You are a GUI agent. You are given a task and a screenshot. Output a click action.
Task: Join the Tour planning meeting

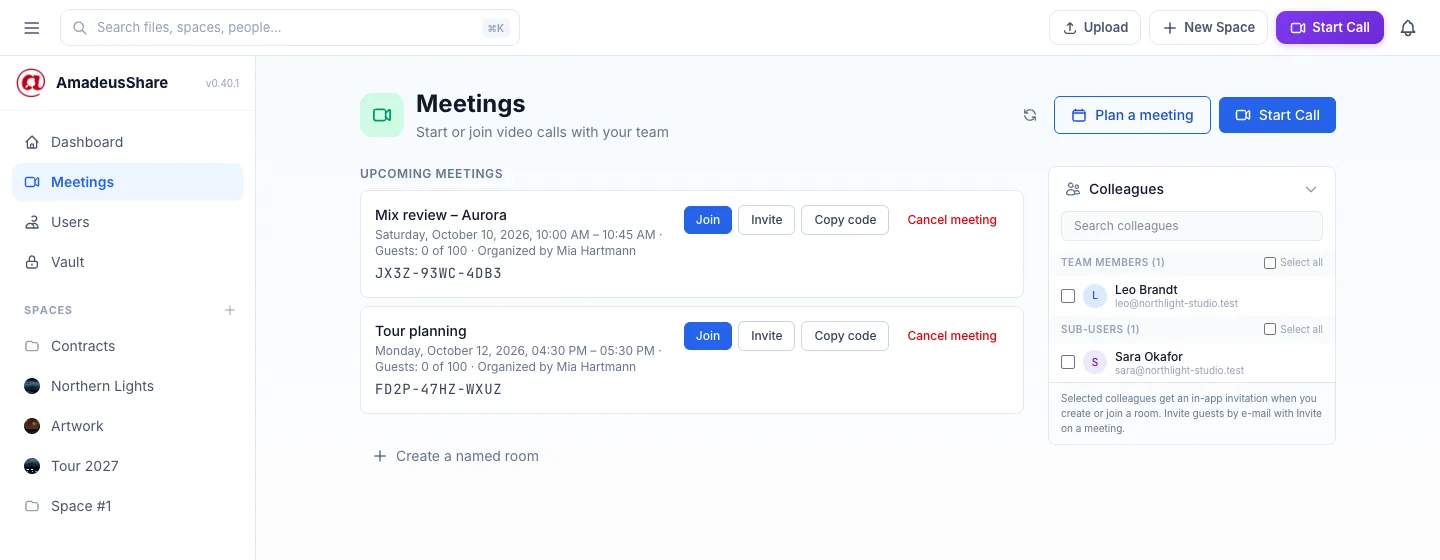pyautogui.click(x=708, y=336)
